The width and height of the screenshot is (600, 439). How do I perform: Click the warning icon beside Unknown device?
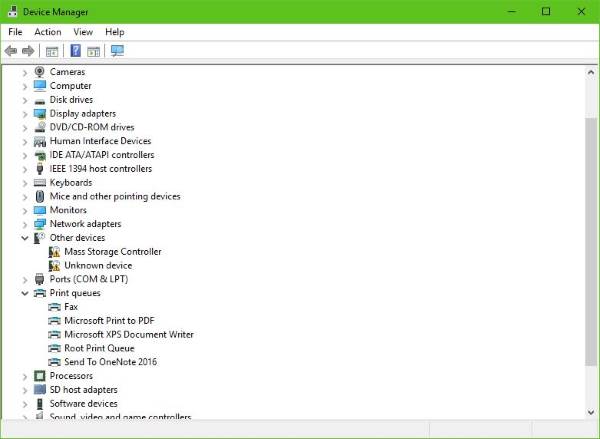(x=54, y=265)
